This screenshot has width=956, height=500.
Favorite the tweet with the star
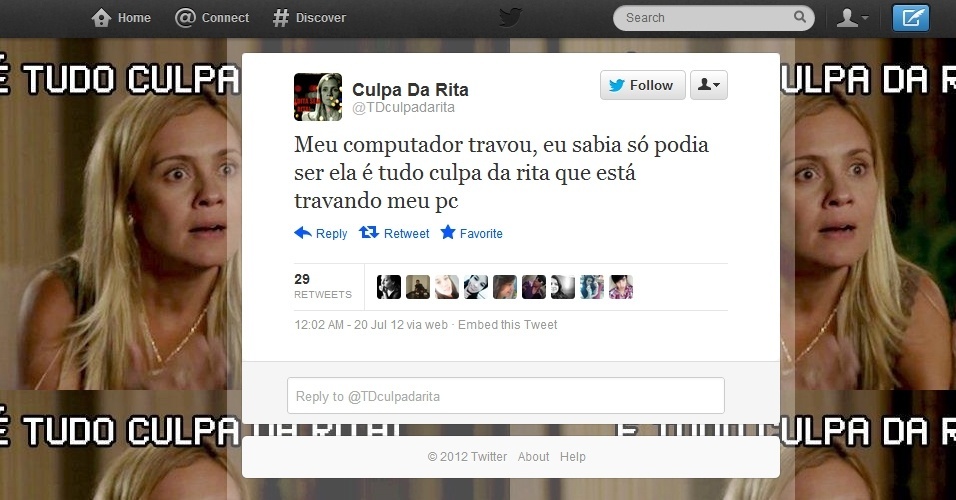(x=471, y=233)
